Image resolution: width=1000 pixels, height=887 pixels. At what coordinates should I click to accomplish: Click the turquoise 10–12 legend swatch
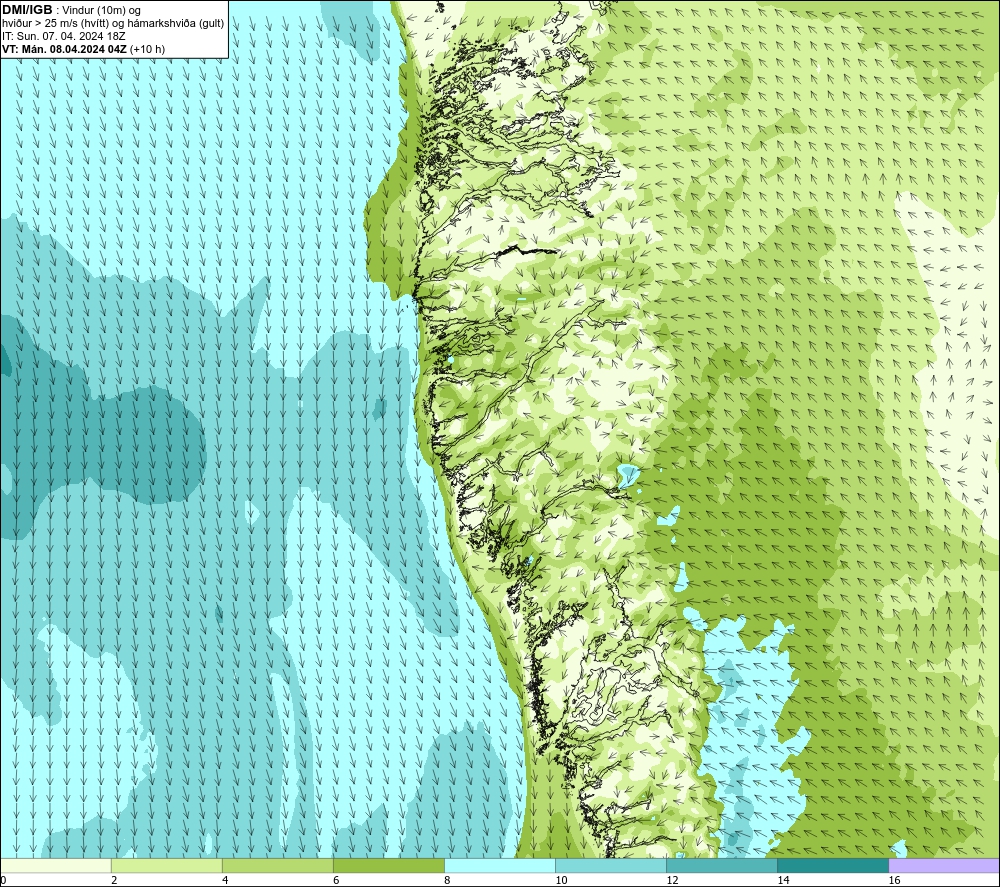point(611,866)
